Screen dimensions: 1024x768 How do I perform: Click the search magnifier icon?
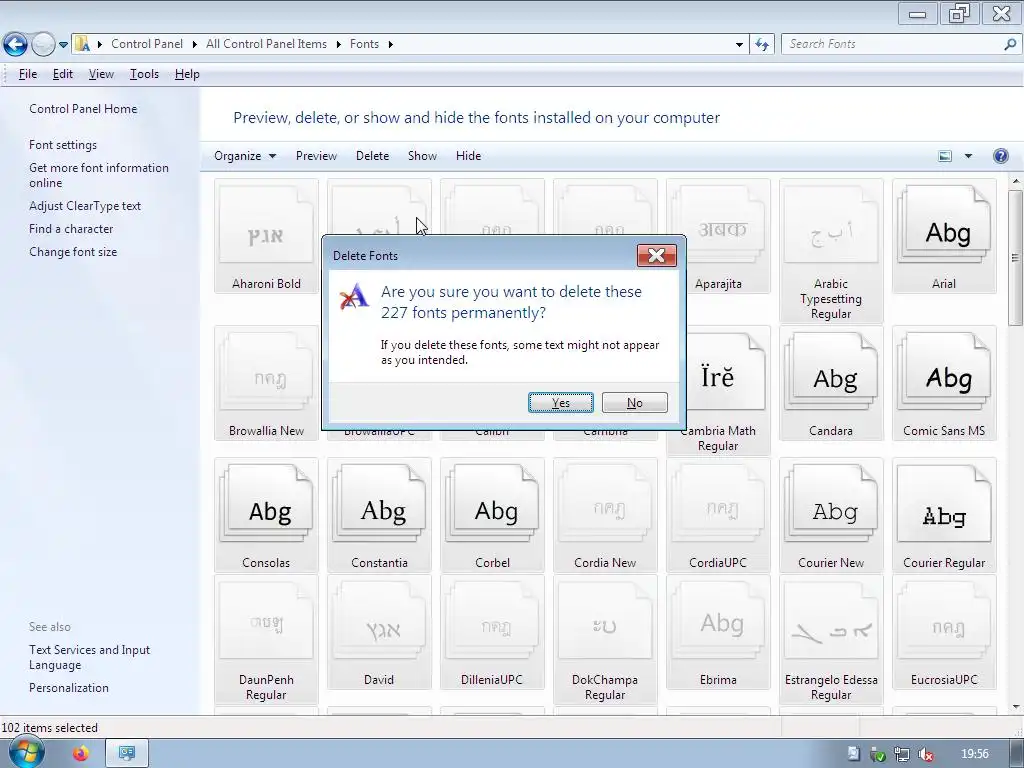point(1010,44)
